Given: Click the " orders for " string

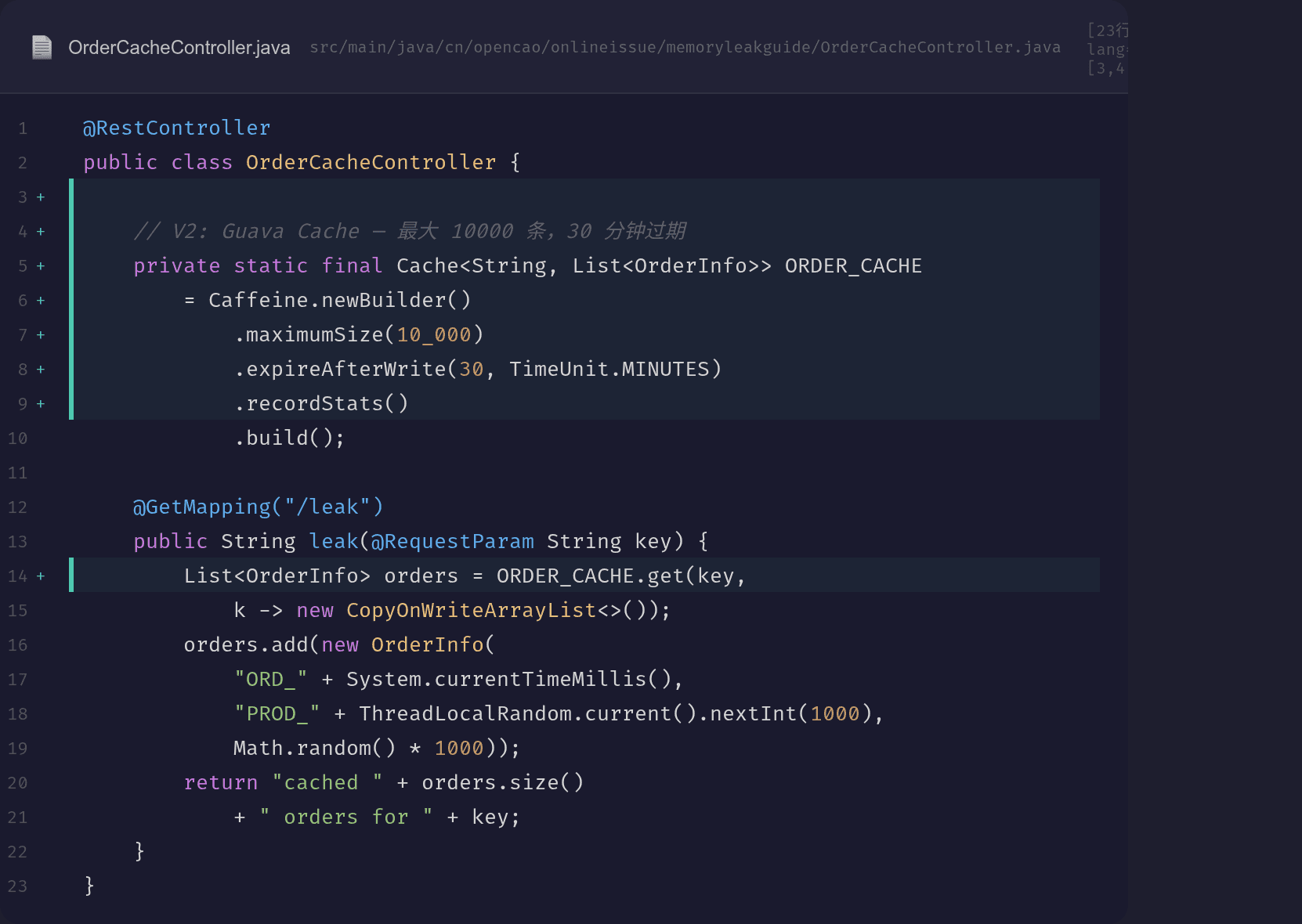Looking at the screenshot, I should click(346, 817).
